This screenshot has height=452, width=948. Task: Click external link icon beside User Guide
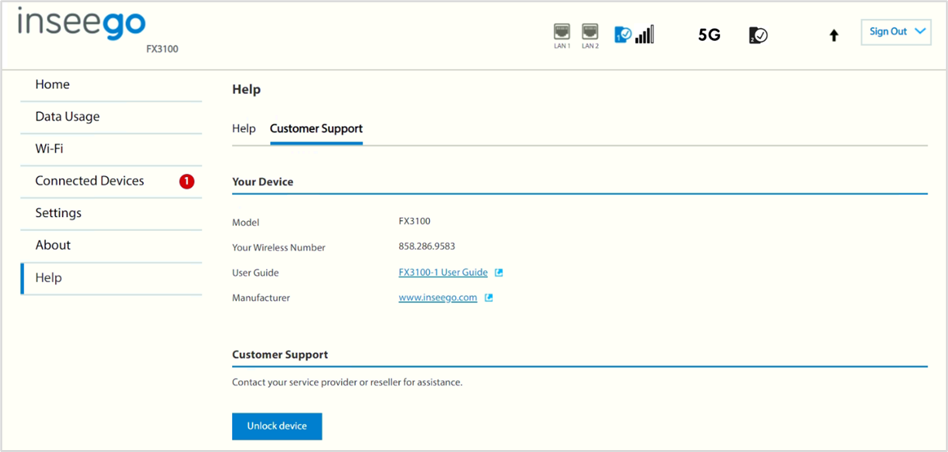pos(499,273)
